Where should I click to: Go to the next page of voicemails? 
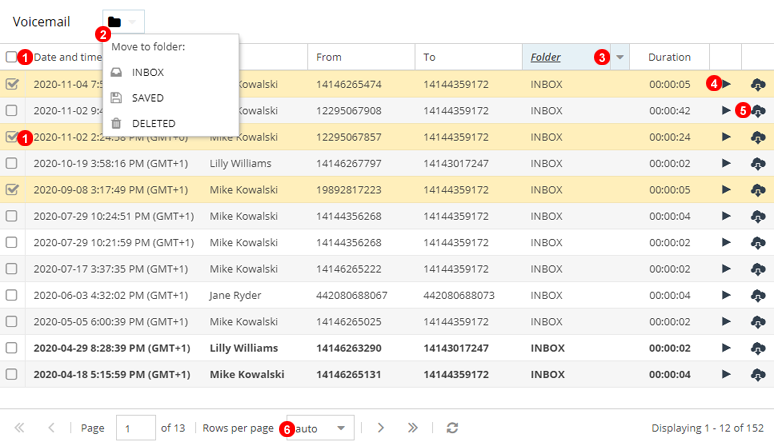coord(381,428)
